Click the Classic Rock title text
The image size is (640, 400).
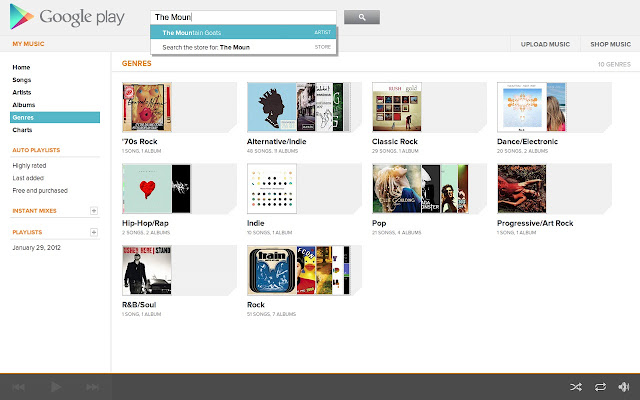tap(395, 141)
